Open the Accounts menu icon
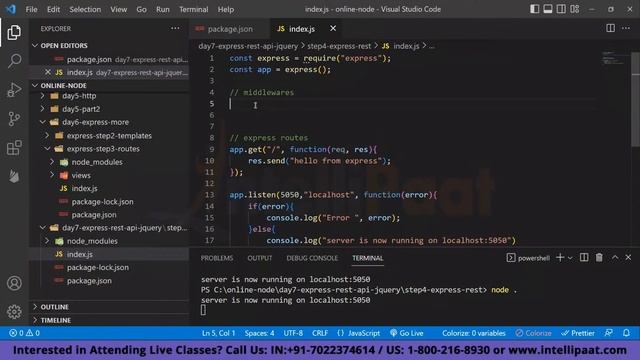 tap(14, 283)
